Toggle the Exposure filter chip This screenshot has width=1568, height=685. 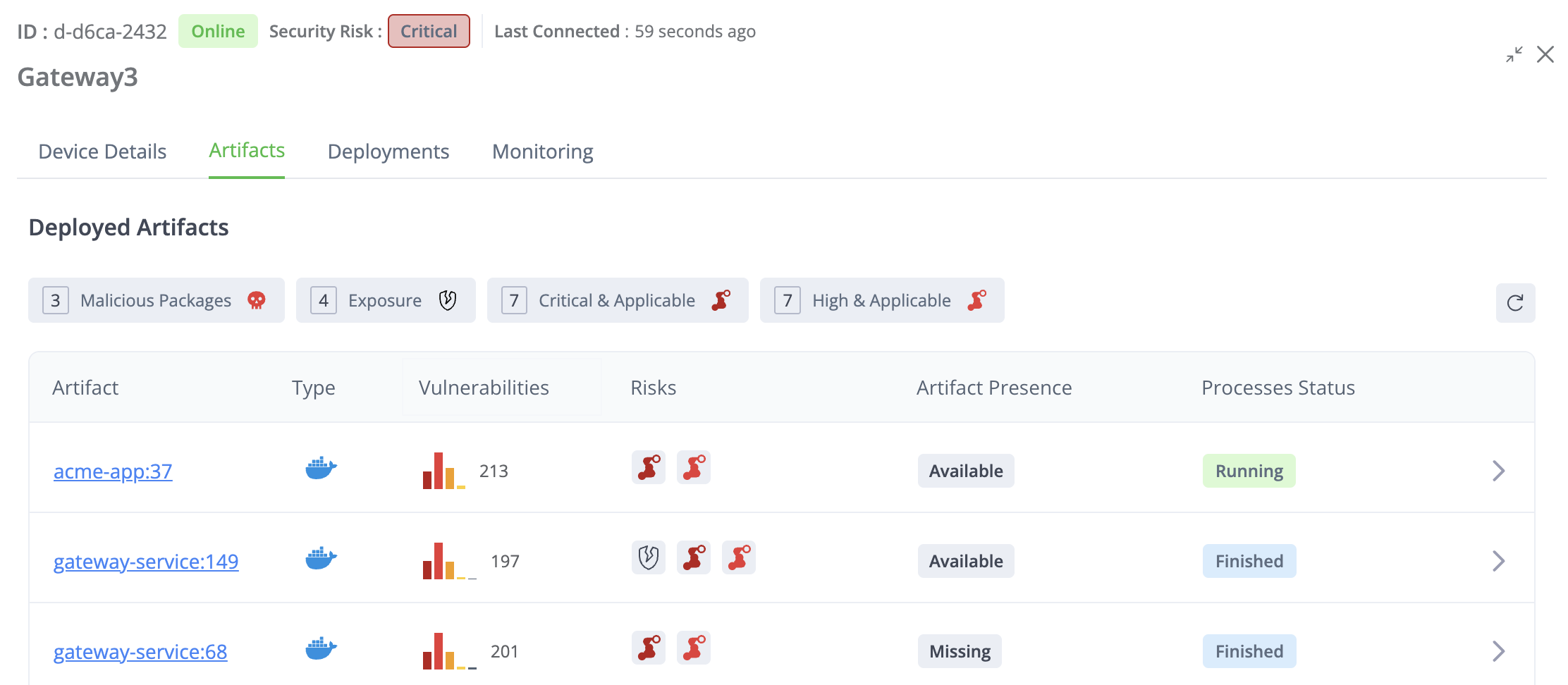385,301
